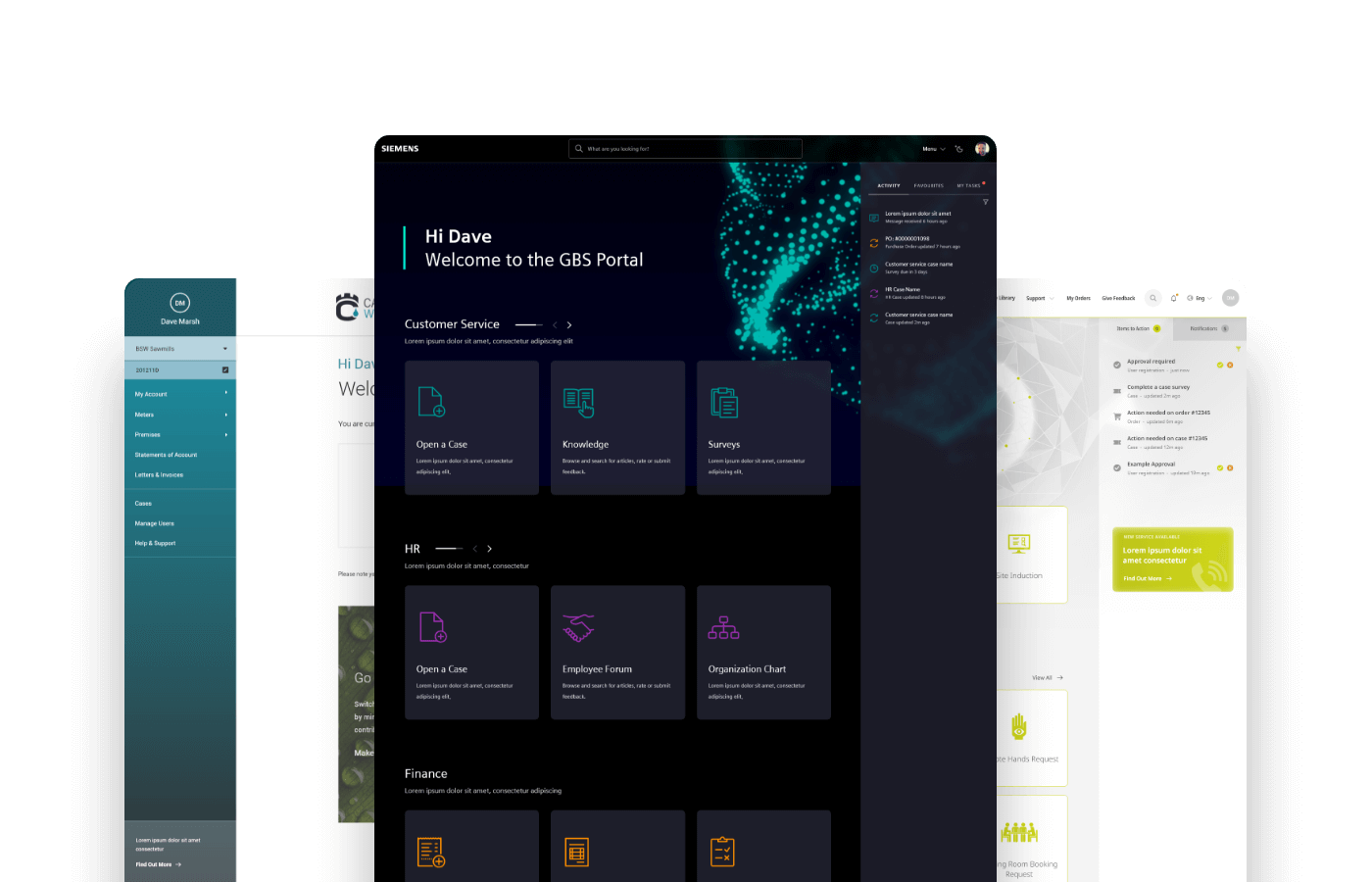Open the My Tasks tab
Viewport: 1372px width, 882px height.
968,185
